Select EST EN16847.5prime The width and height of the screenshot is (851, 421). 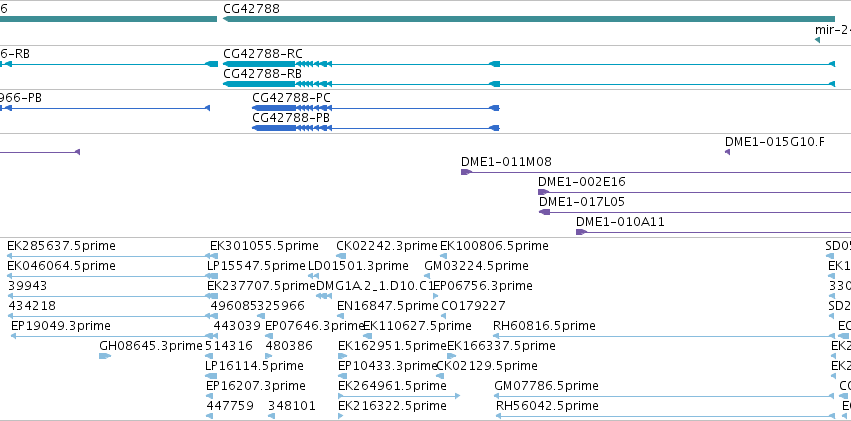[x=388, y=306]
